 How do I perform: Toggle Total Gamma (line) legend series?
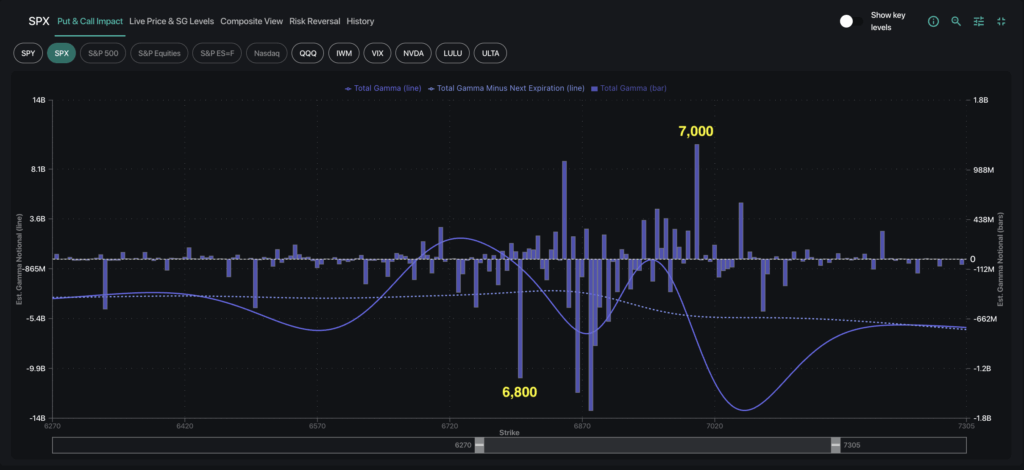[x=383, y=88]
